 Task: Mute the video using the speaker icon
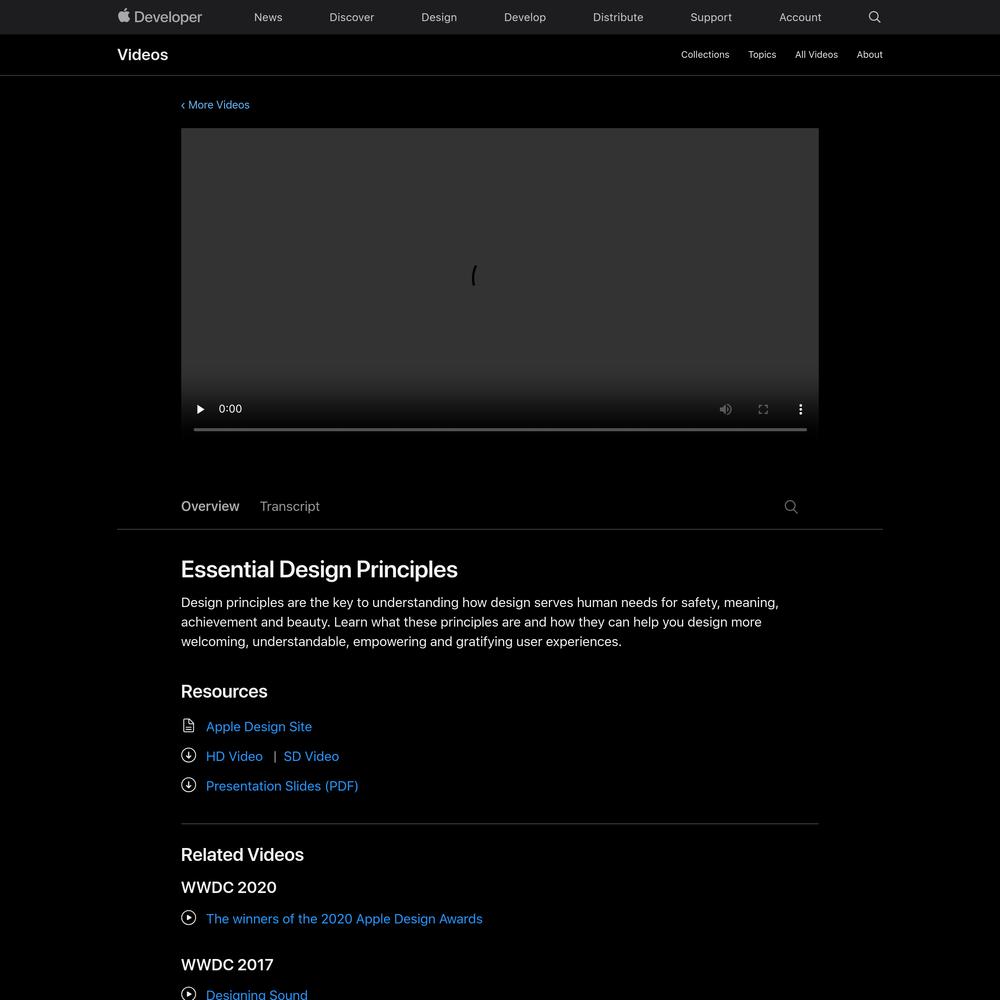726,409
